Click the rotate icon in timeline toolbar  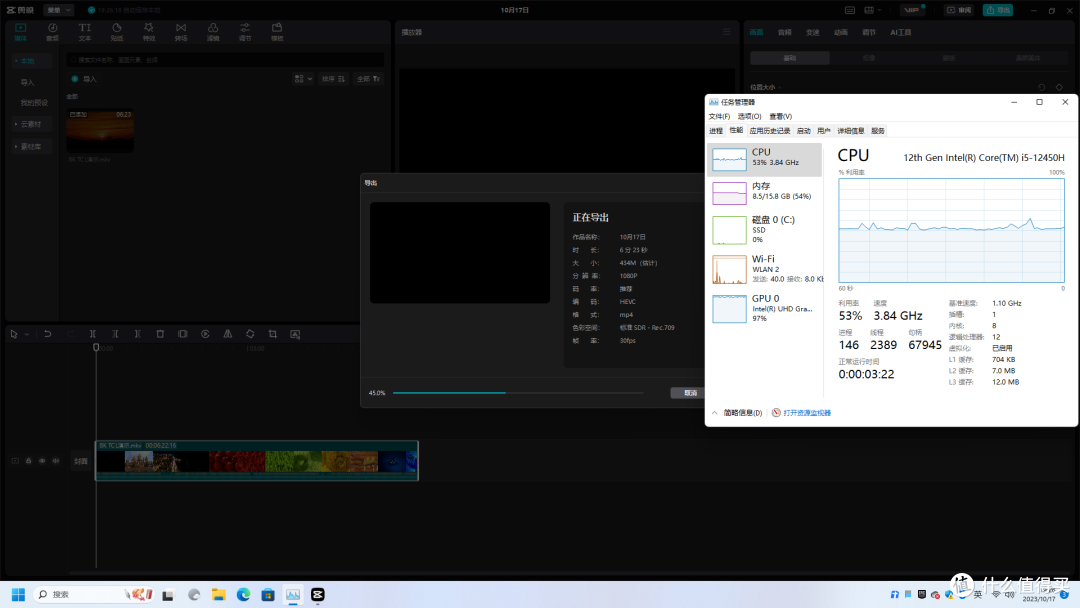(x=250, y=334)
